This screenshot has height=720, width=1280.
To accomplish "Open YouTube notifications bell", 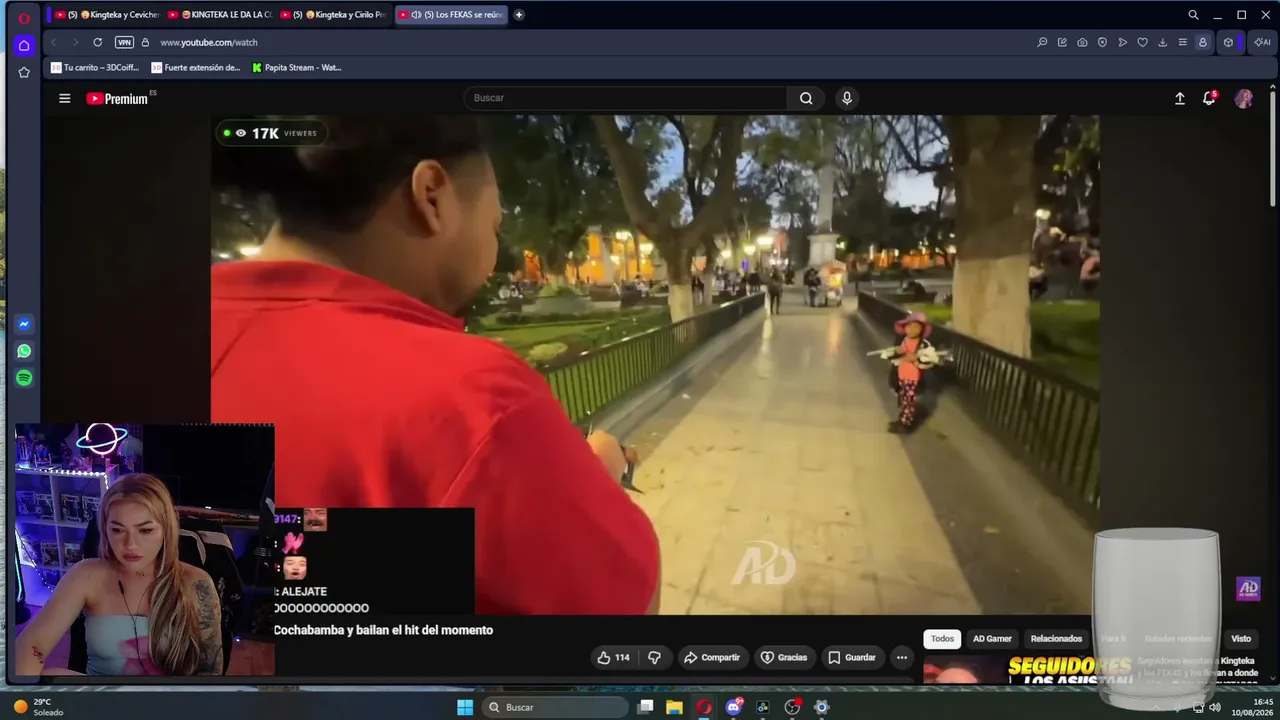I will (1209, 98).
